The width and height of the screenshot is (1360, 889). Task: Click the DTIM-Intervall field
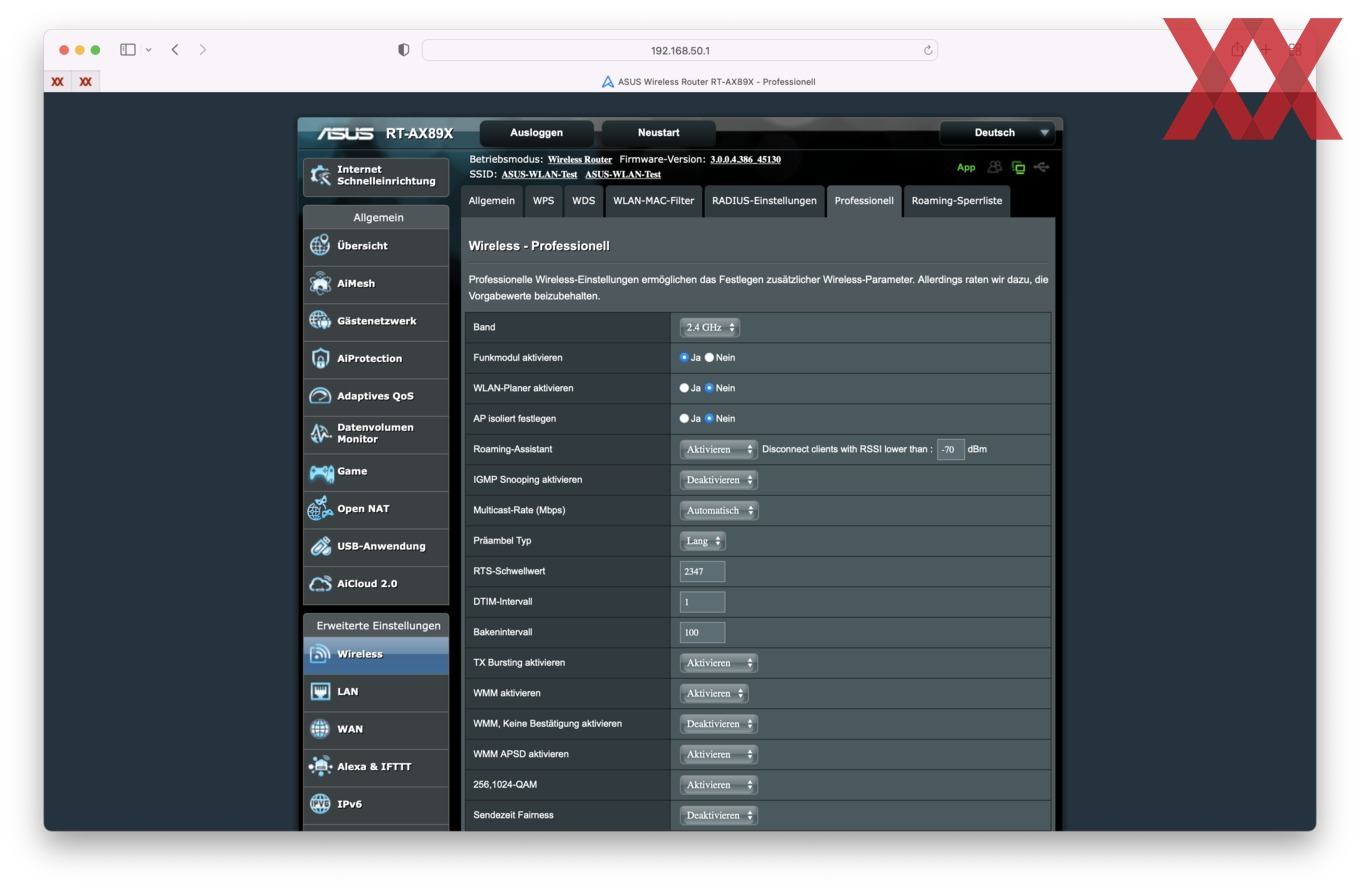(x=702, y=602)
